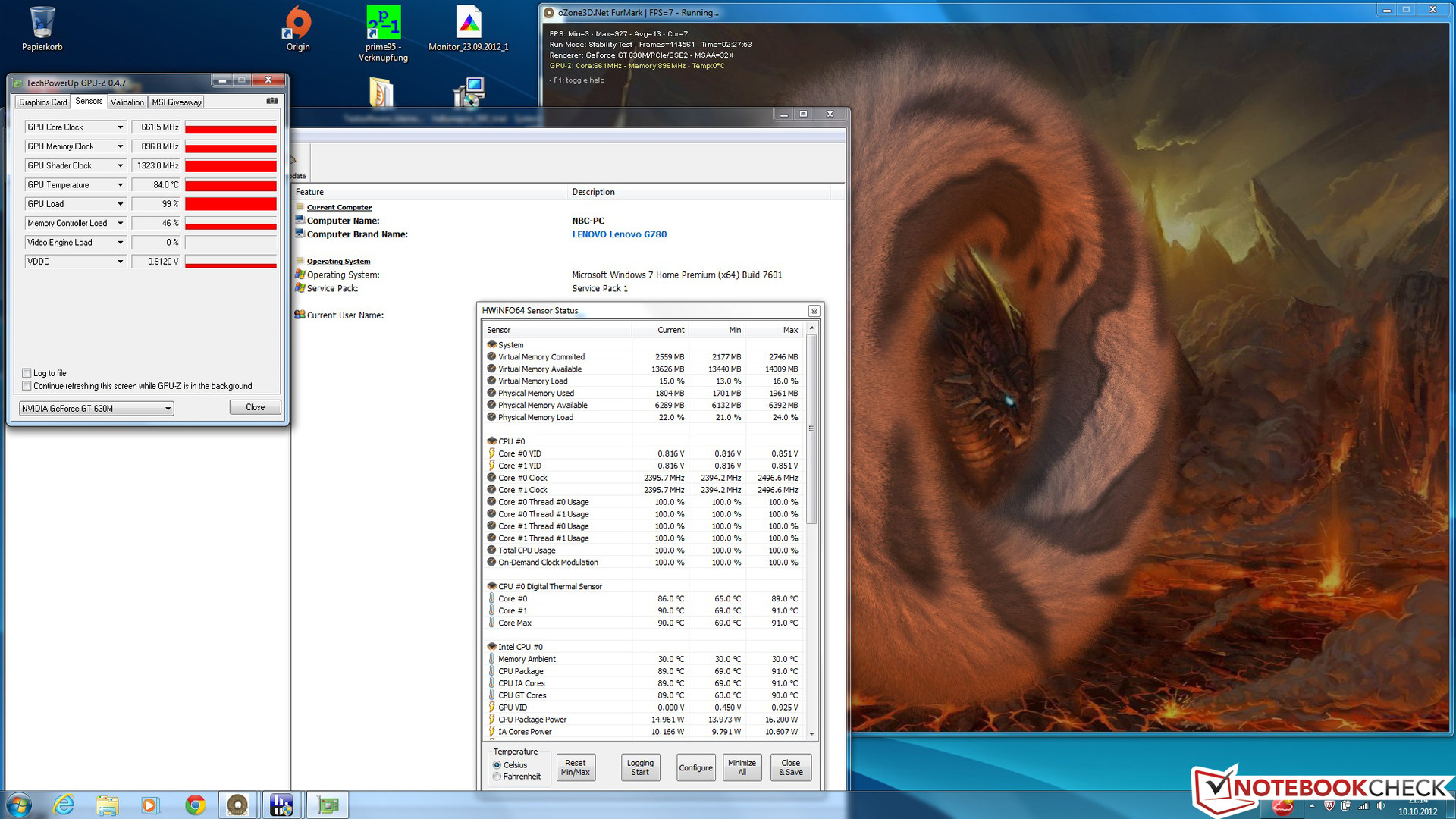The width and height of the screenshot is (1456, 819).
Task: Open the GPU Memory Clock sensor dropdown
Action: [120, 146]
